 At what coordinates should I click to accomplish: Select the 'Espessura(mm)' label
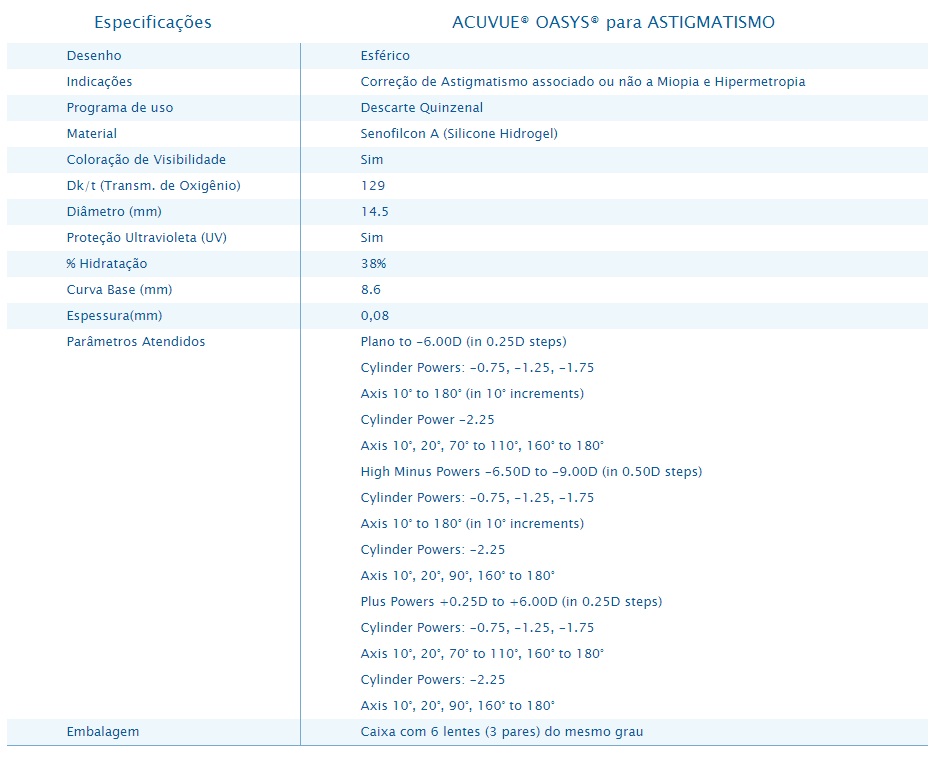point(114,316)
